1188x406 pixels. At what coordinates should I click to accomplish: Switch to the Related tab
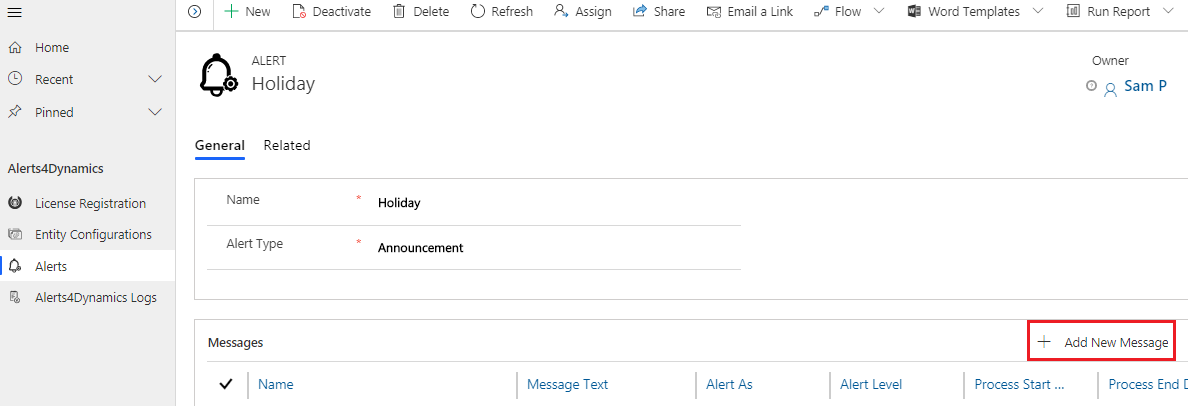click(287, 145)
